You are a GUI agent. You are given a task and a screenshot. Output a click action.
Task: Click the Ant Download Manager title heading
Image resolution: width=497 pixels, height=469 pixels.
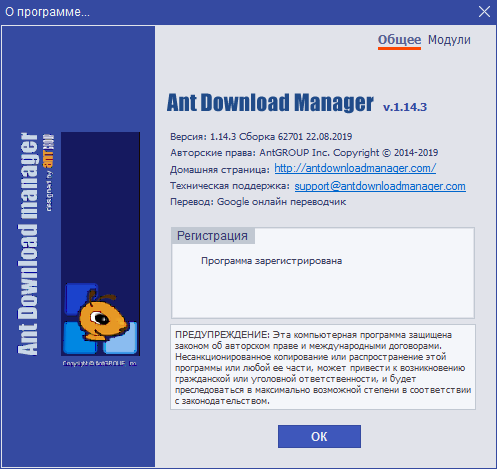[270, 102]
